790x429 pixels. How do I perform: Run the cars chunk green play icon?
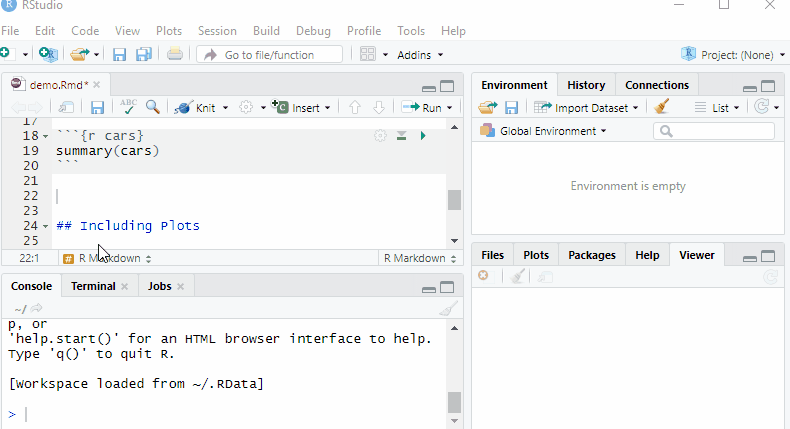tap(423, 136)
